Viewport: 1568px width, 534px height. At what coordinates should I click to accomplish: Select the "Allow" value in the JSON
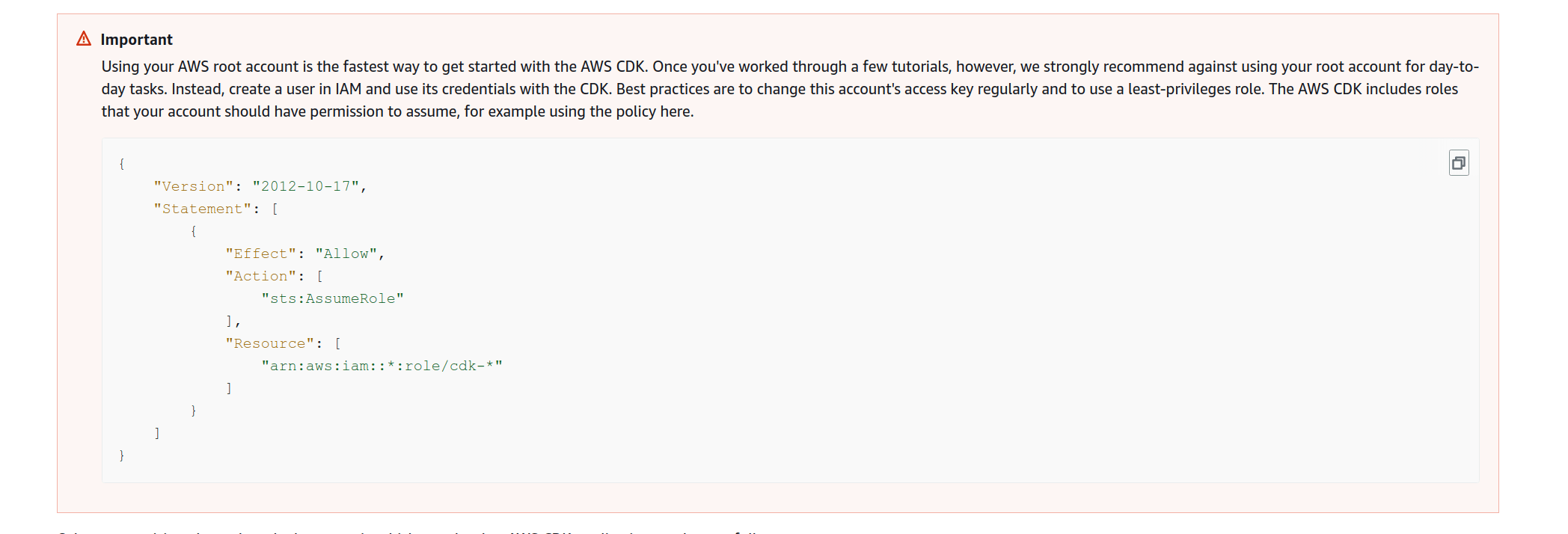coord(346,254)
